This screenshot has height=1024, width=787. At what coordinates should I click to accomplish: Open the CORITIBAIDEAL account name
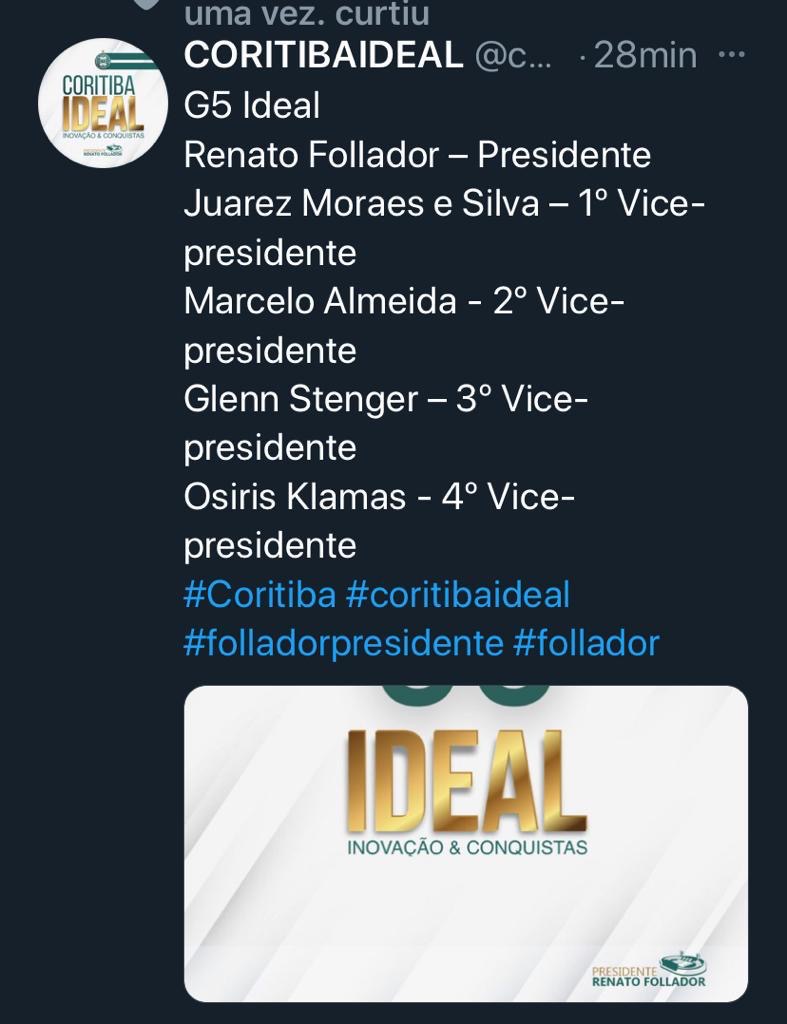click(x=323, y=55)
